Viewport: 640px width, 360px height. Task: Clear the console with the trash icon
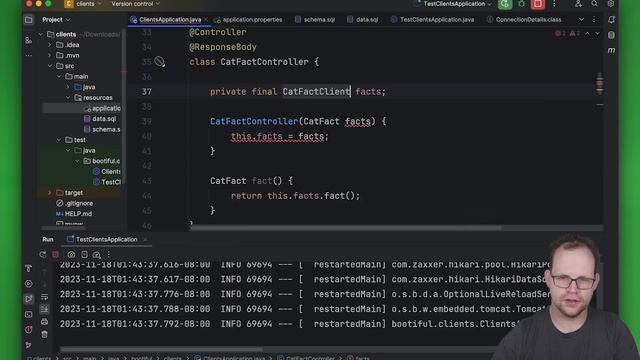(44, 335)
